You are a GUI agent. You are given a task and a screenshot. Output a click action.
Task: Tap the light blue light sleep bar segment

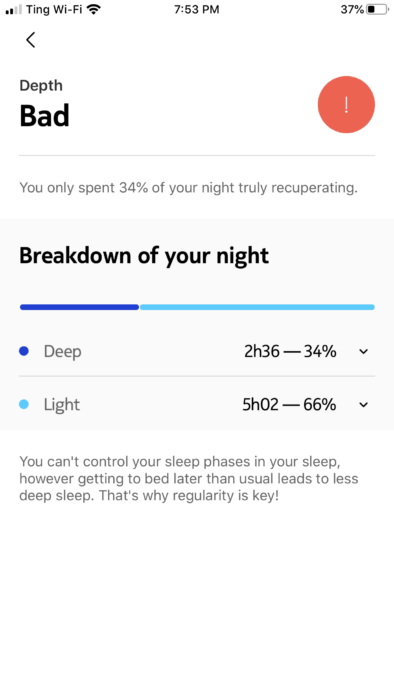point(257,307)
